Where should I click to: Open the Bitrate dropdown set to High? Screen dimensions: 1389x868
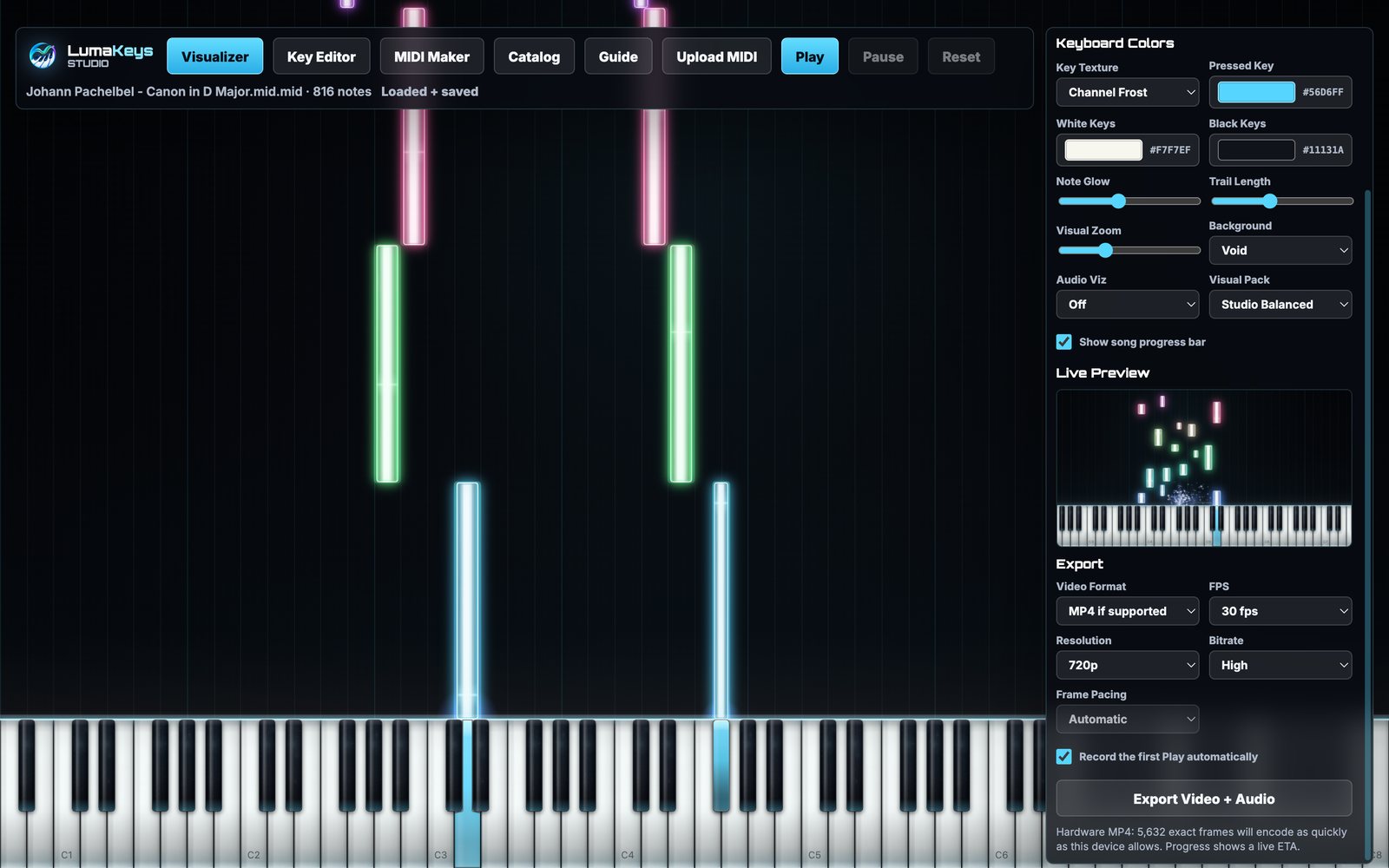pyautogui.click(x=1280, y=665)
